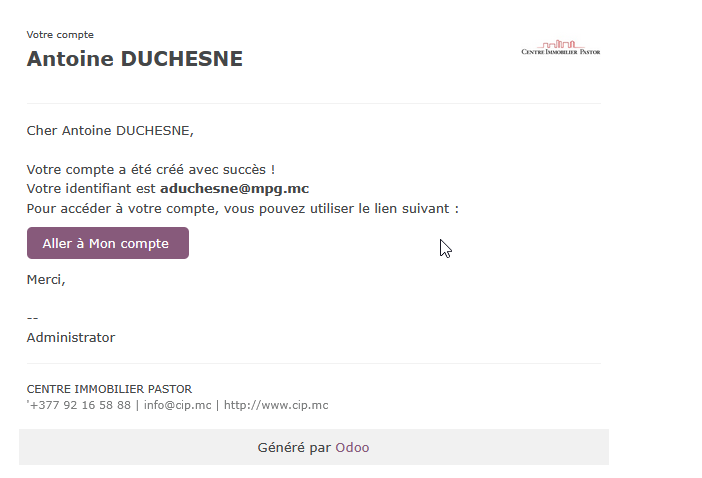Click the 'Généré par' text in footer bar
702x478 pixels.
(x=294, y=448)
